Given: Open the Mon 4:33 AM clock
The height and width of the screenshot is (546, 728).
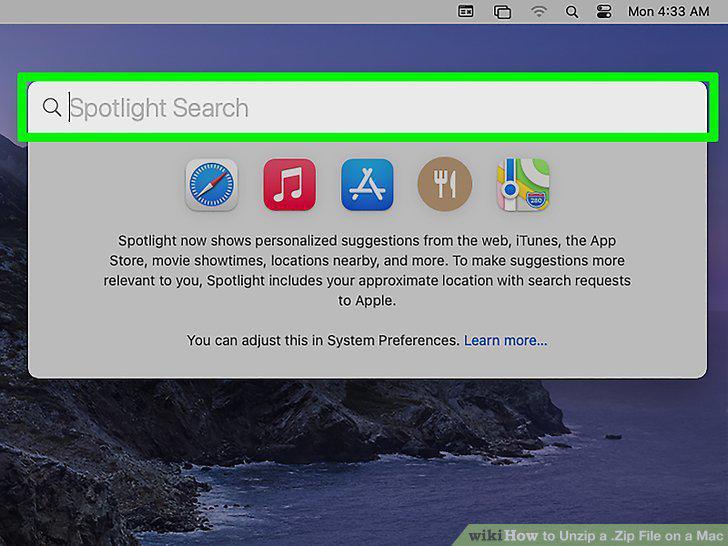Looking at the screenshot, I should pos(669,11).
